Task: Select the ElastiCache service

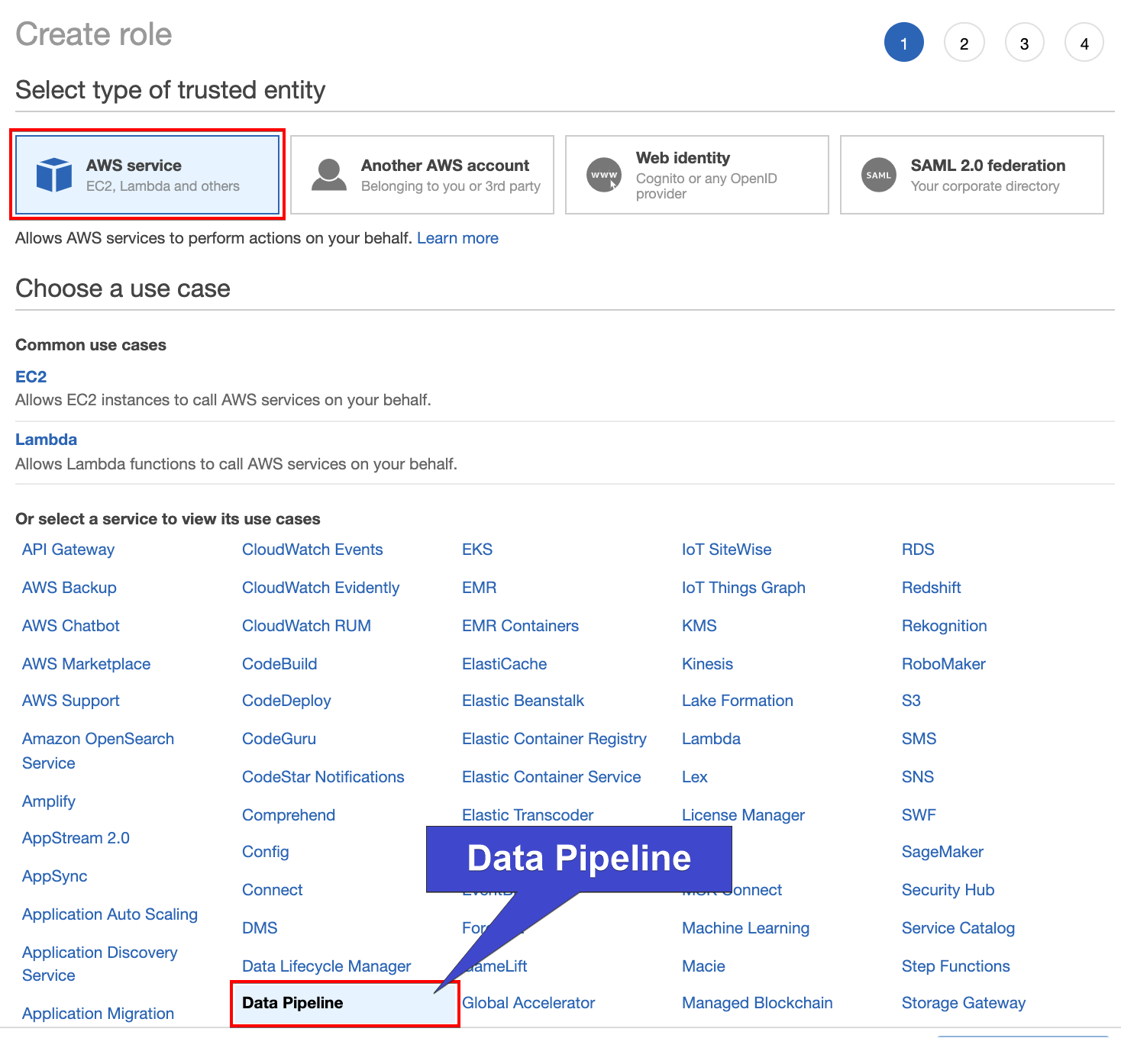Action: coord(504,664)
